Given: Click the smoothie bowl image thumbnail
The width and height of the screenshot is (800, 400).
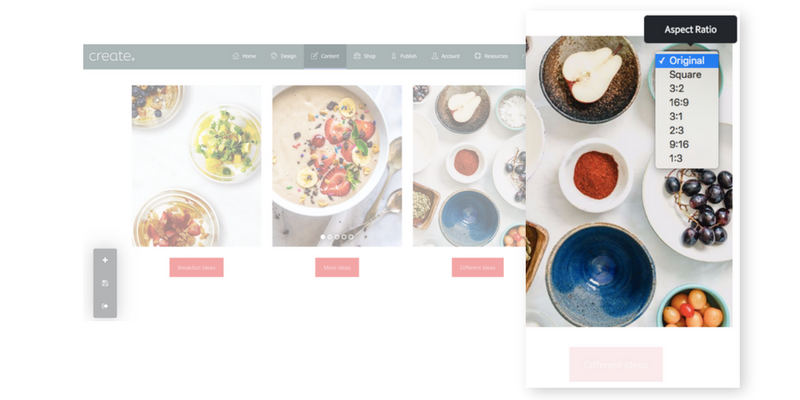Looking at the screenshot, I should coord(337,166).
